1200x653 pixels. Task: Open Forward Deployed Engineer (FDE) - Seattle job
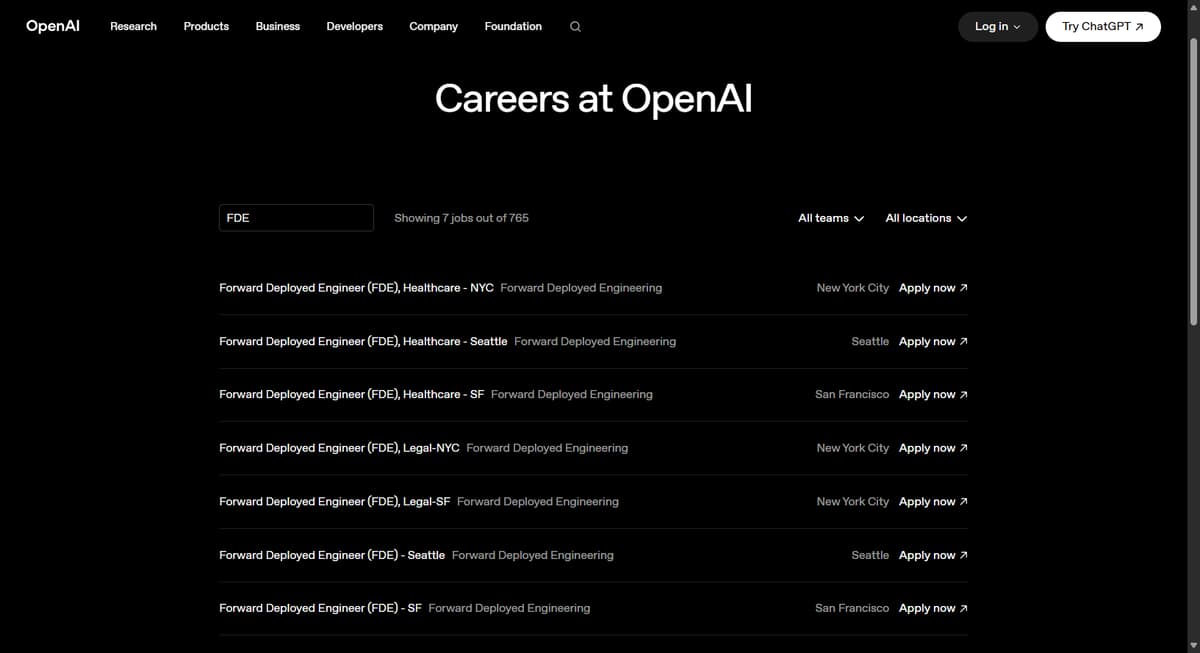click(332, 555)
